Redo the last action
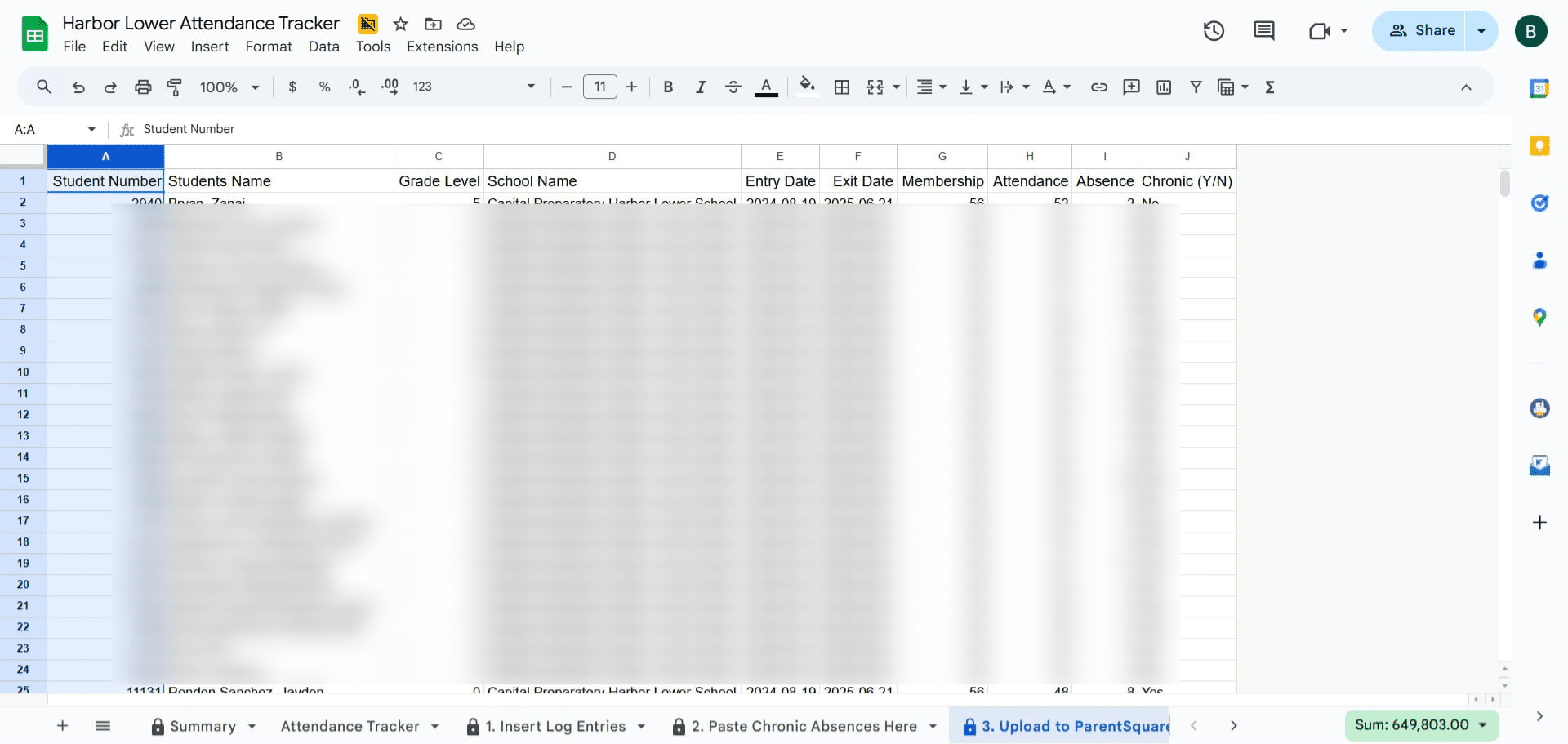This screenshot has height=744, width=1568. (x=110, y=87)
